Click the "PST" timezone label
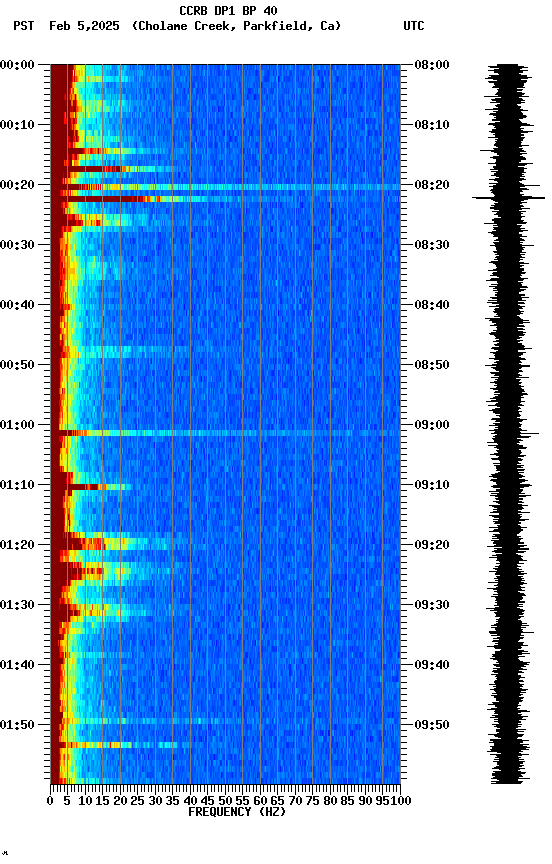This screenshot has width=552, height=864. (24, 26)
